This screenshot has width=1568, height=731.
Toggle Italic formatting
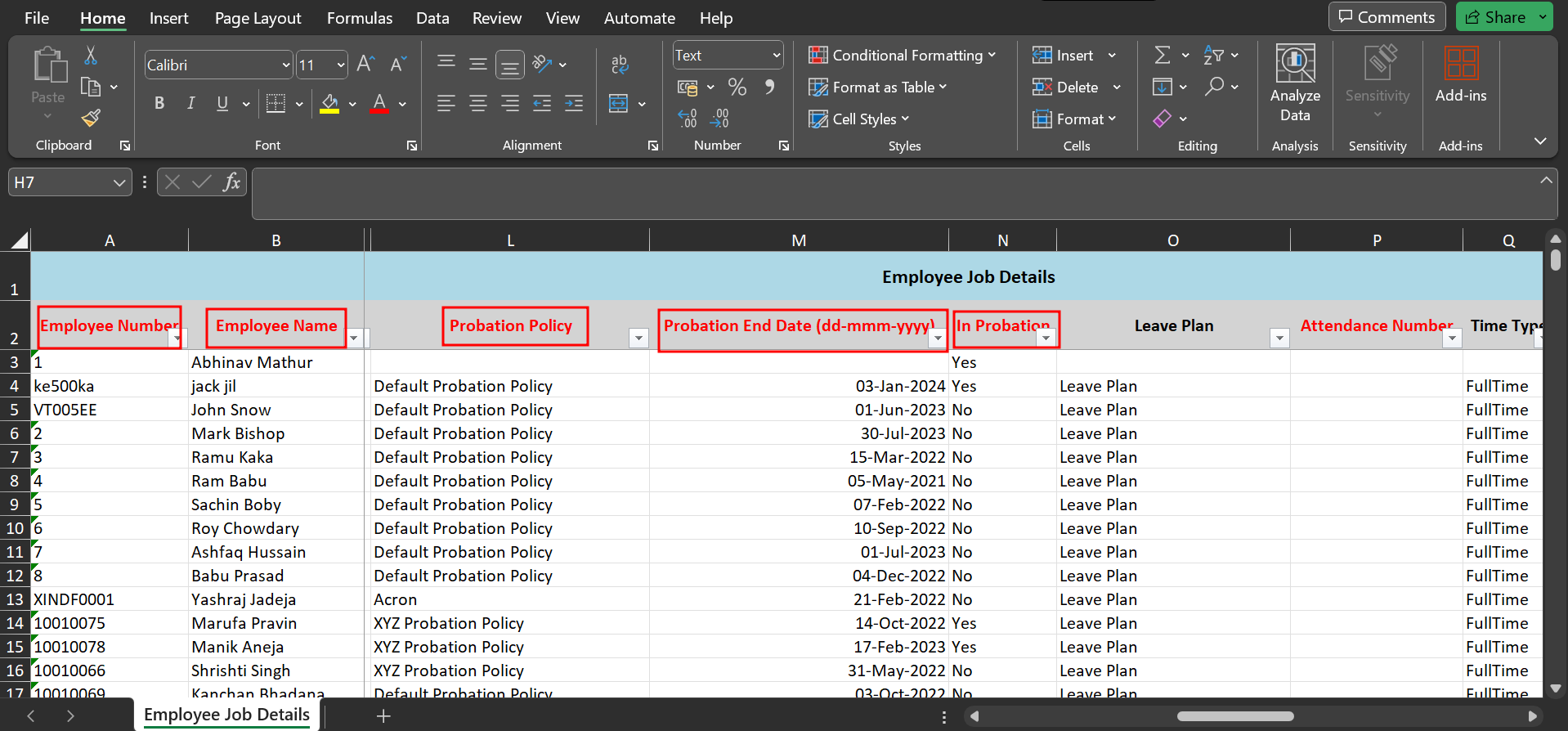(x=190, y=104)
